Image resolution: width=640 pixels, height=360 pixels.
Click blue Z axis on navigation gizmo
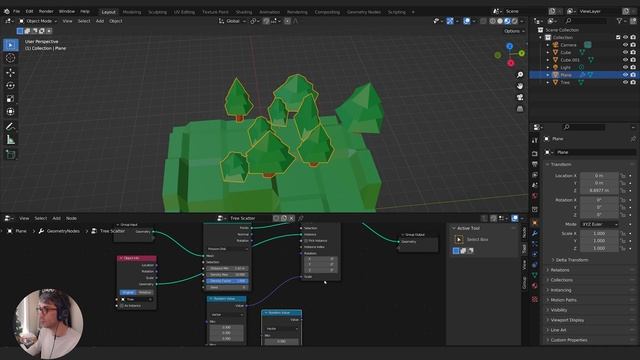(x=510, y=46)
